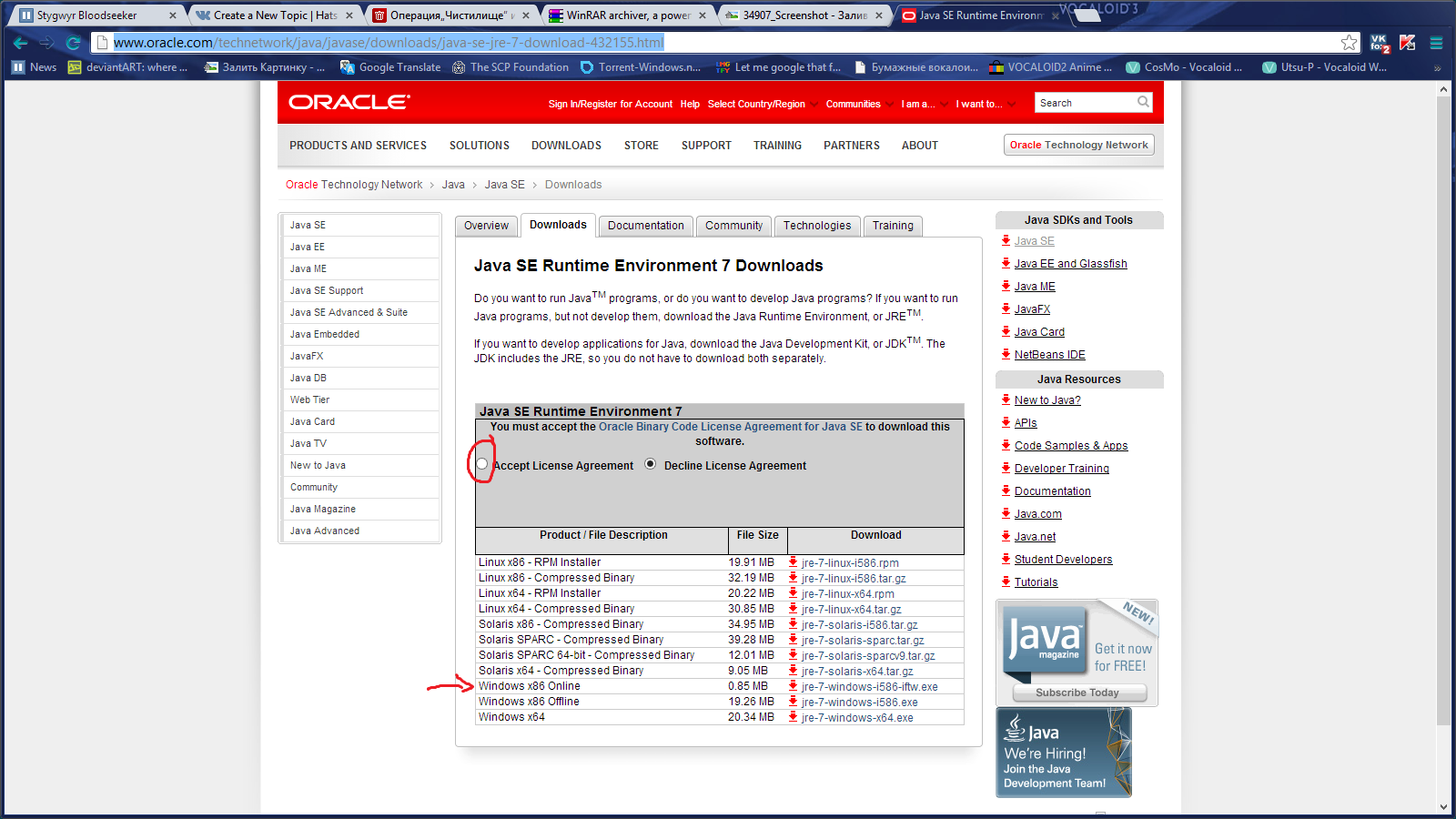The width and height of the screenshot is (1456, 819).
Task: Reload the page with the refresh icon
Action: (x=74, y=43)
